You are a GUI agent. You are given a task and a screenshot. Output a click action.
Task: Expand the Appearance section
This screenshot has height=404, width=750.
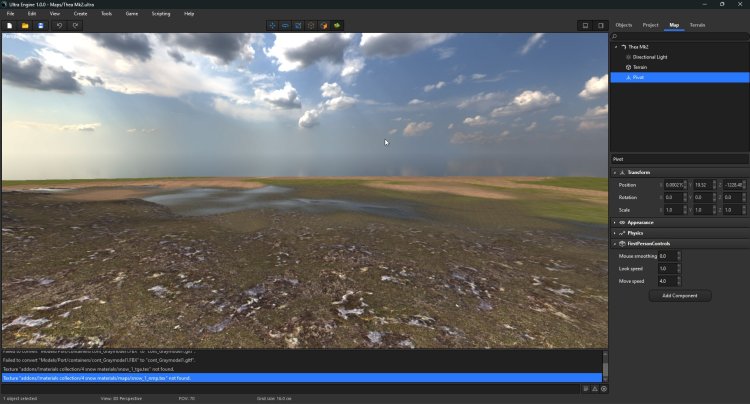(x=640, y=222)
